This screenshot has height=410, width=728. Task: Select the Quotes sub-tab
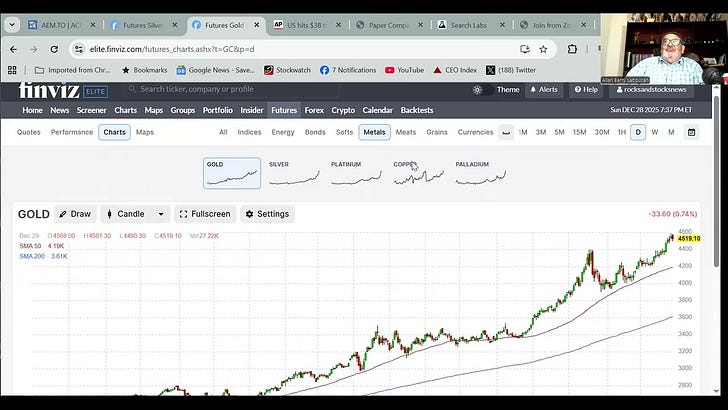[29, 132]
